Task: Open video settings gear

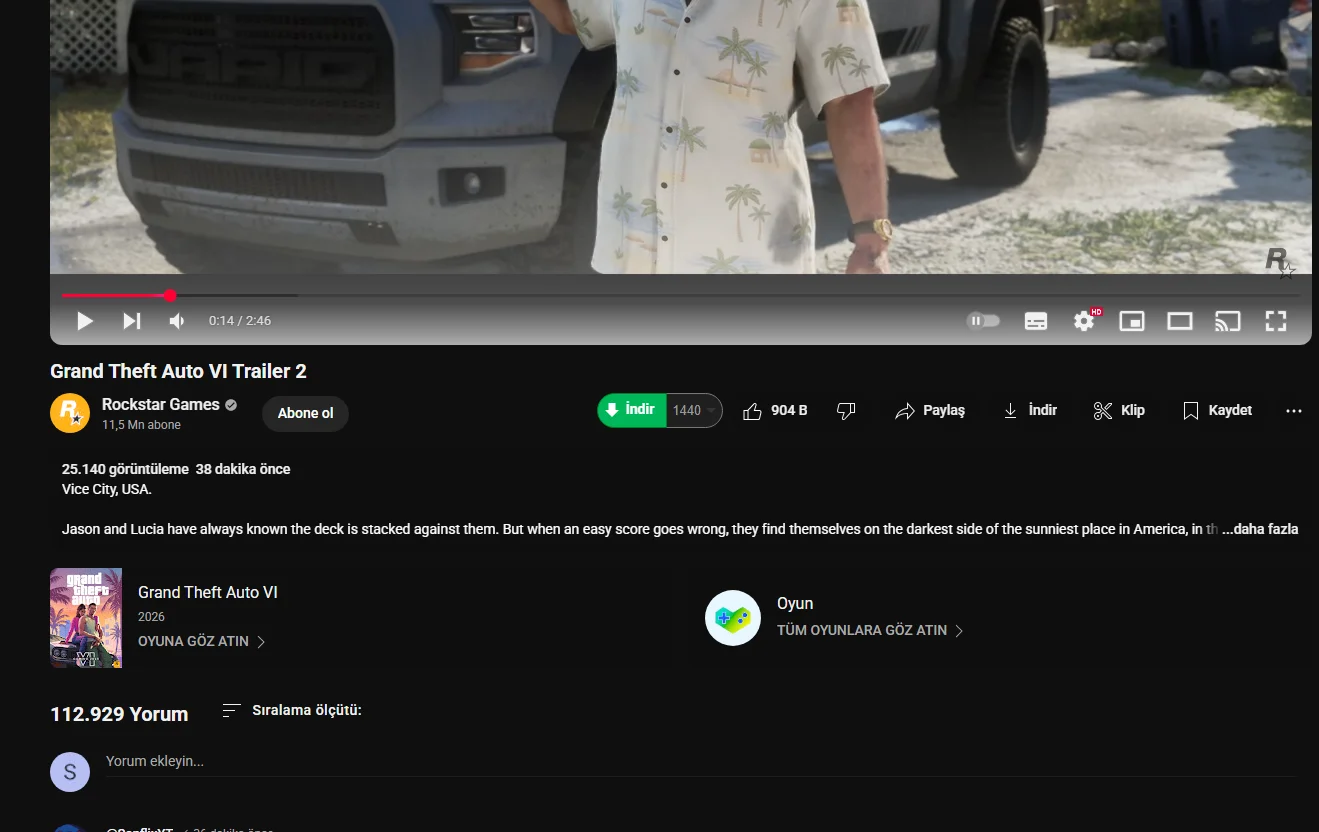Action: tap(1084, 321)
